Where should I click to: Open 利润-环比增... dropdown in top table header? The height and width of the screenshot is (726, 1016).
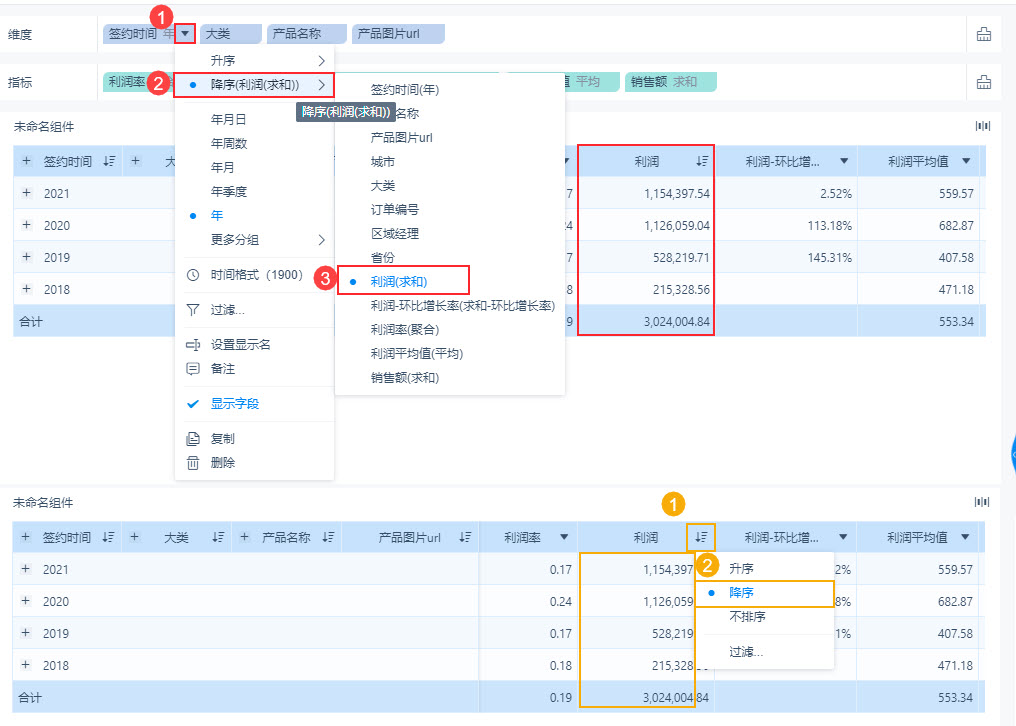click(x=844, y=161)
